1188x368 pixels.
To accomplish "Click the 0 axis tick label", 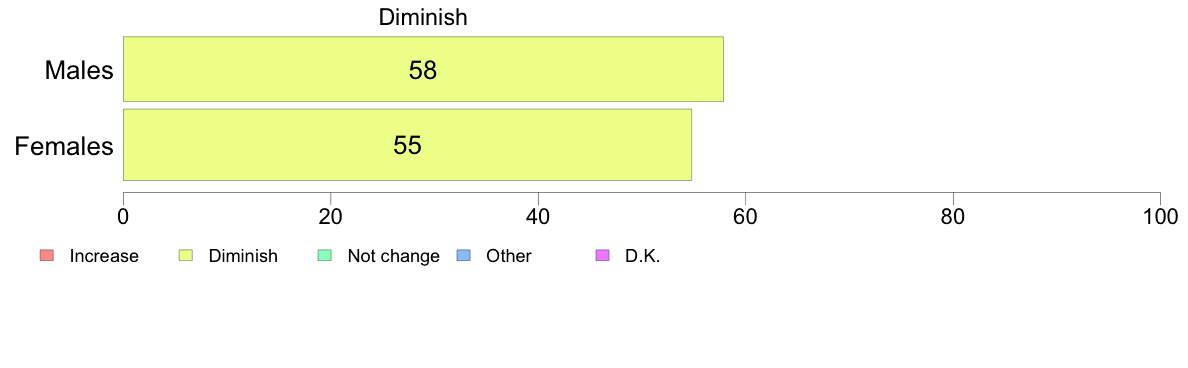I will tap(123, 217).
